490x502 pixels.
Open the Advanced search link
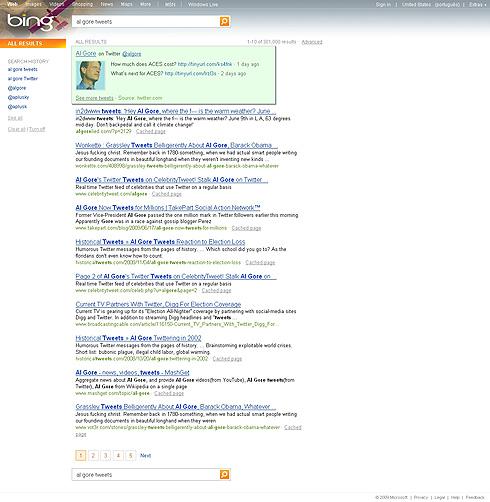(x=312, y=42)
